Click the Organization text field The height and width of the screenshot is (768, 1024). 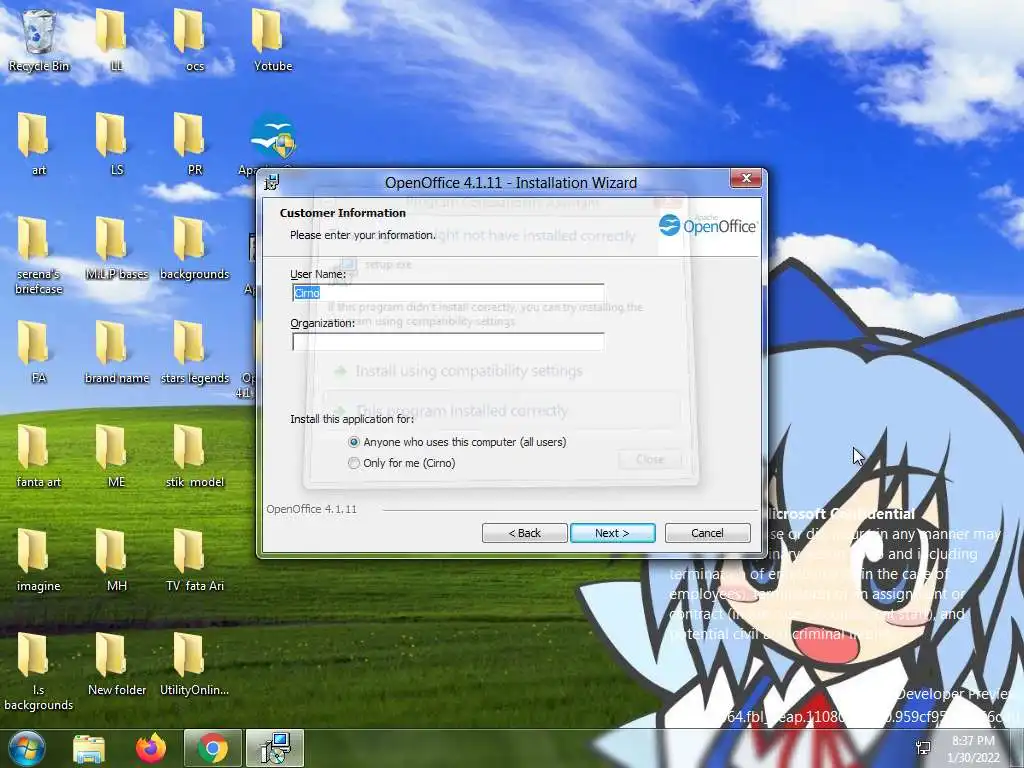coord(448,342)
